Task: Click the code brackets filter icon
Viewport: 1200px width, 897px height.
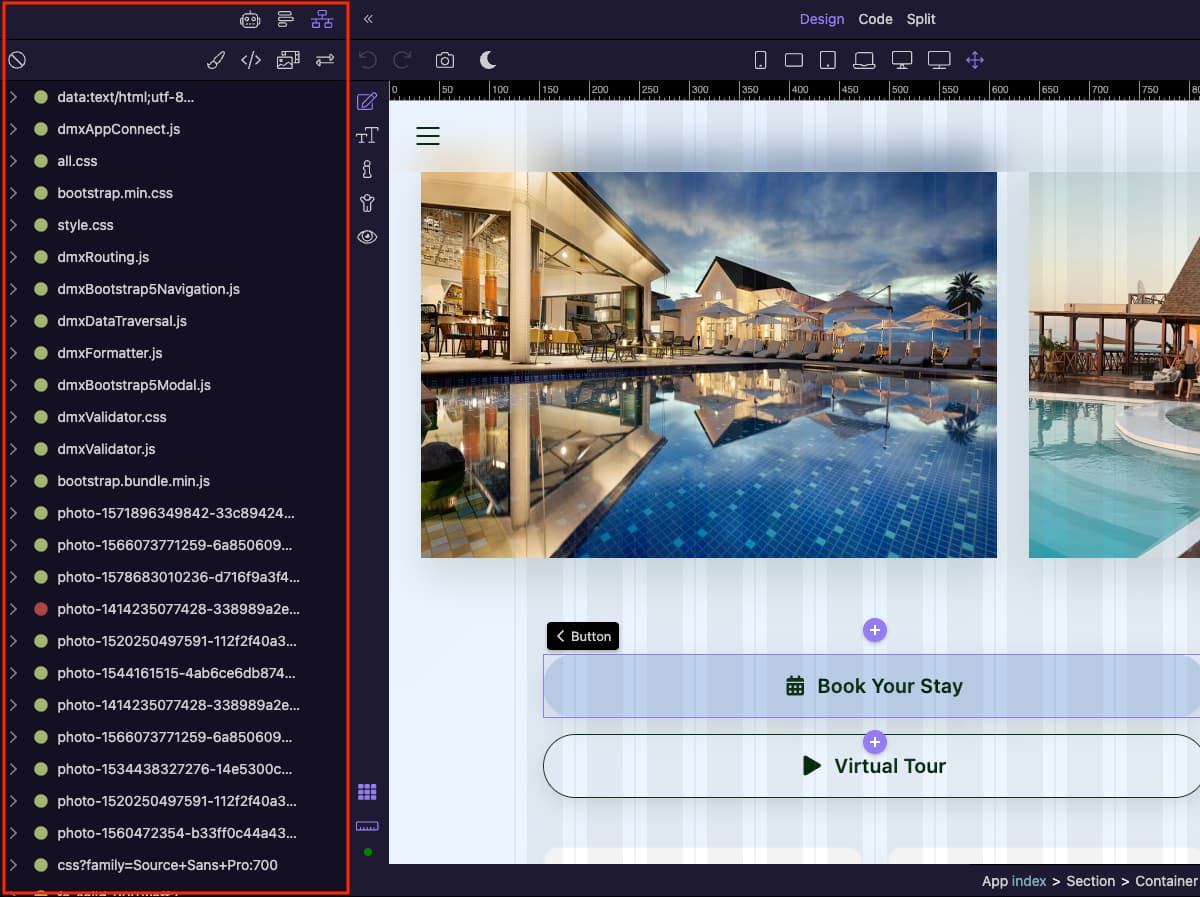Action: tap(251, 60)
